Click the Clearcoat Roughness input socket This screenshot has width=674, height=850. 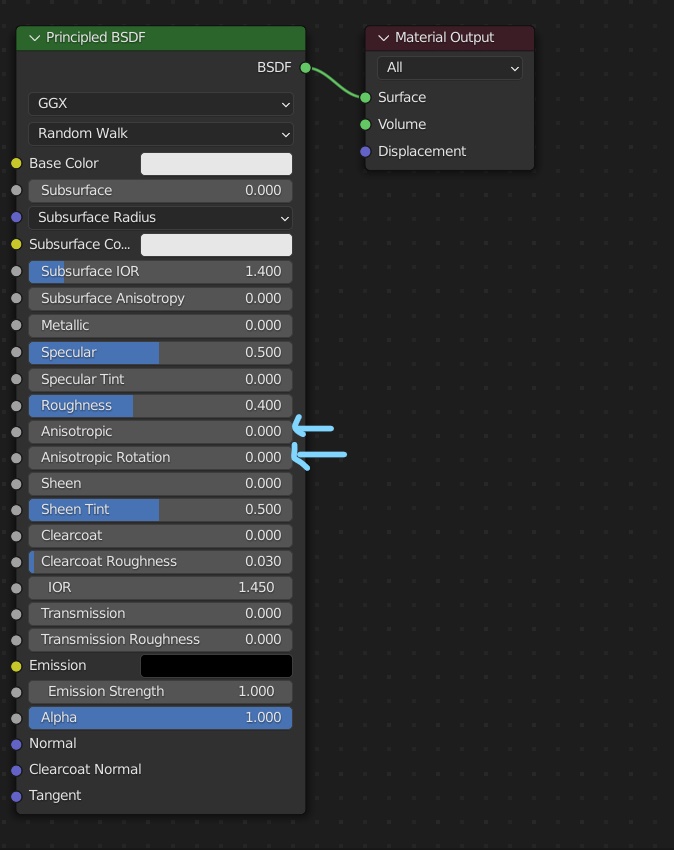click(16, 562)
